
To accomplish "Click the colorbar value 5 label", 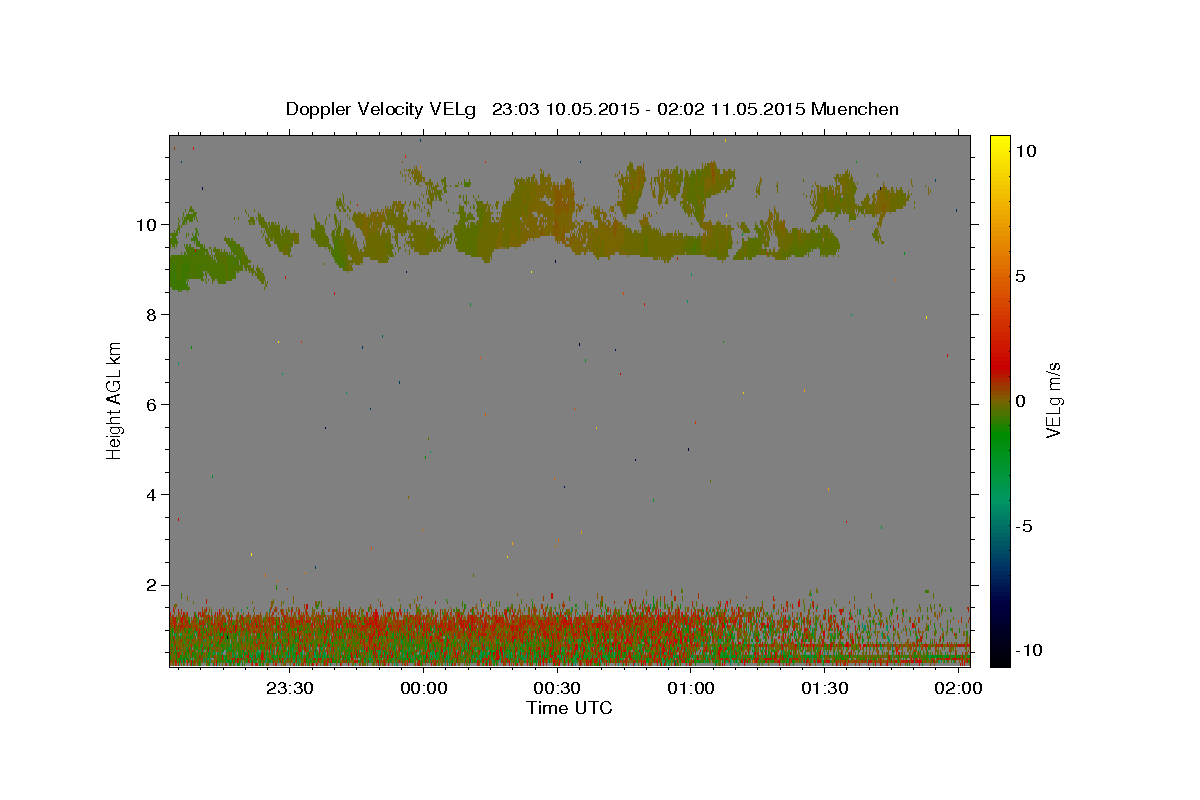I will coord(1021,276).
